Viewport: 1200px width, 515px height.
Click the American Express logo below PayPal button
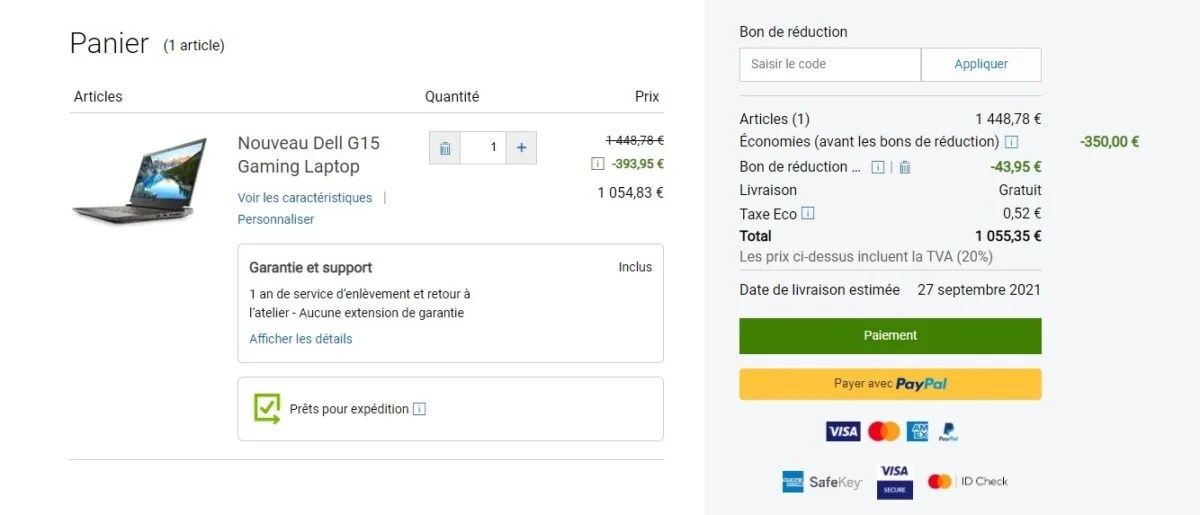917,431
